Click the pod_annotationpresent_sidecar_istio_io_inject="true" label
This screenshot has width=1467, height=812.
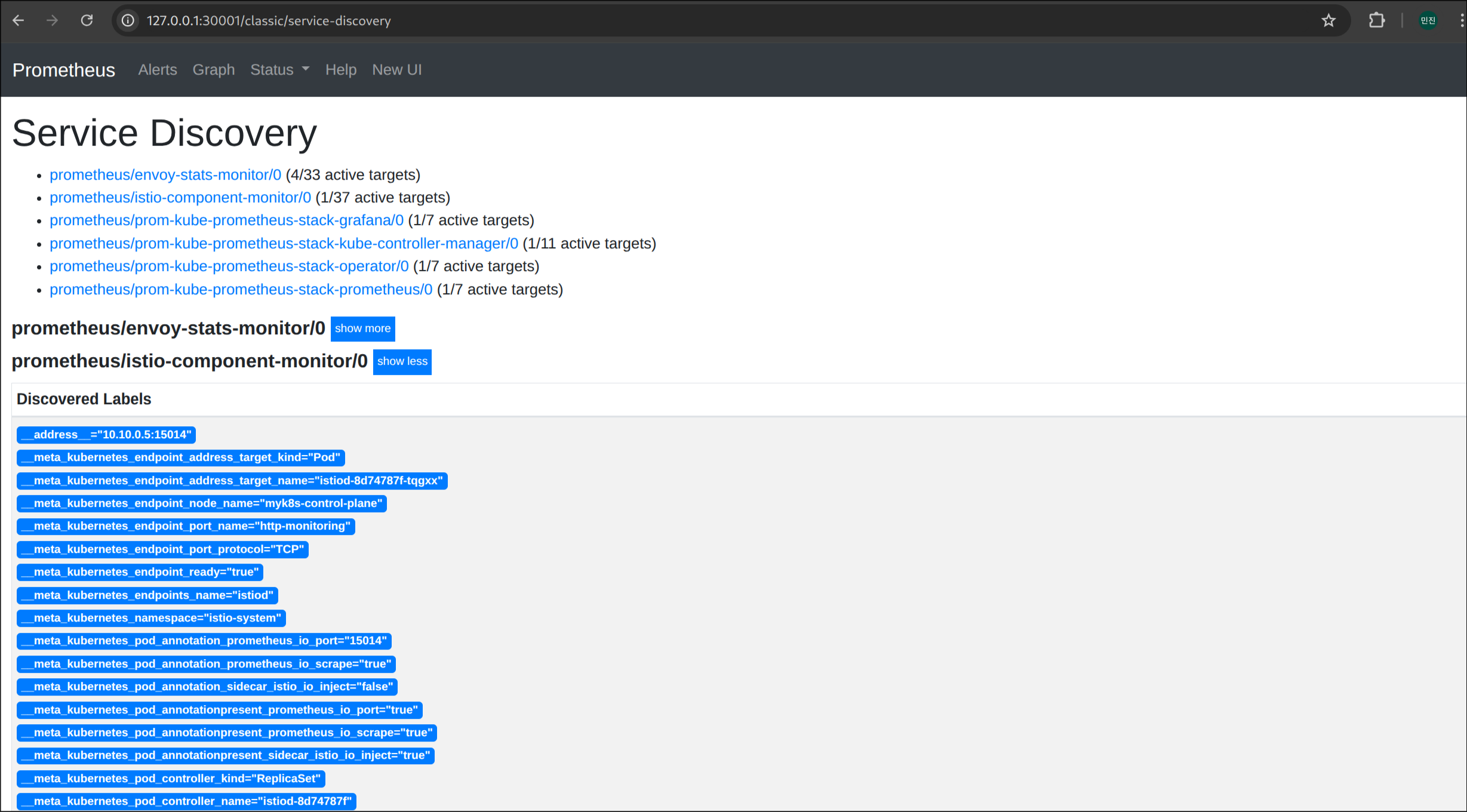coord(226,755)
